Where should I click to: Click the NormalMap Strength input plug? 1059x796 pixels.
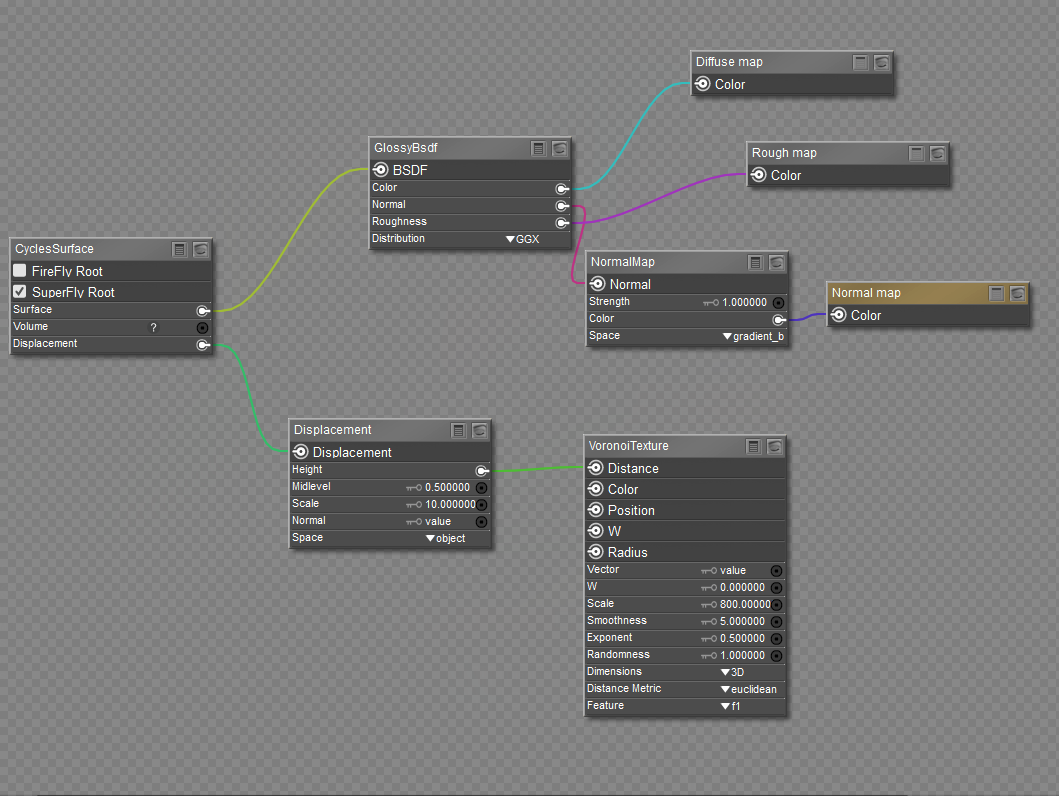point(778,302)
